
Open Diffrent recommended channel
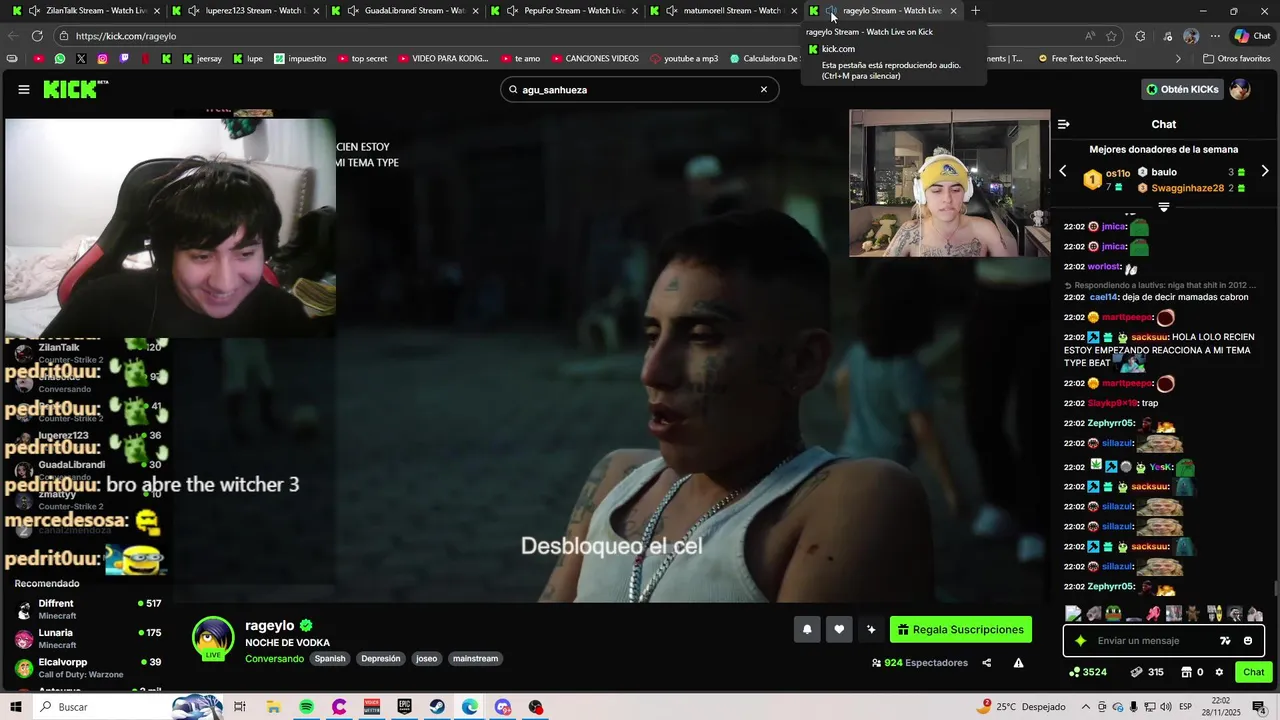click(x=87, y=609)
